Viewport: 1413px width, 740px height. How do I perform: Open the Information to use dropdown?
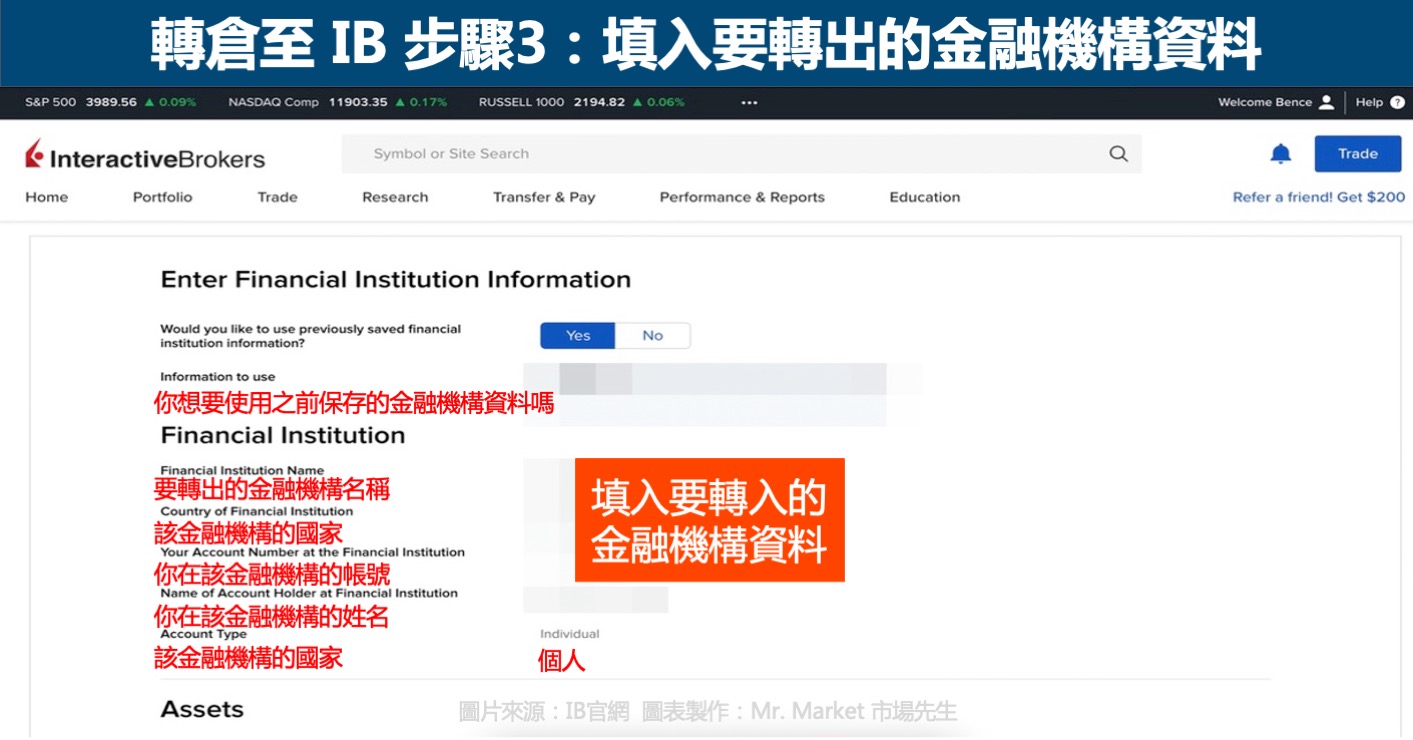[x=705, y=379]
